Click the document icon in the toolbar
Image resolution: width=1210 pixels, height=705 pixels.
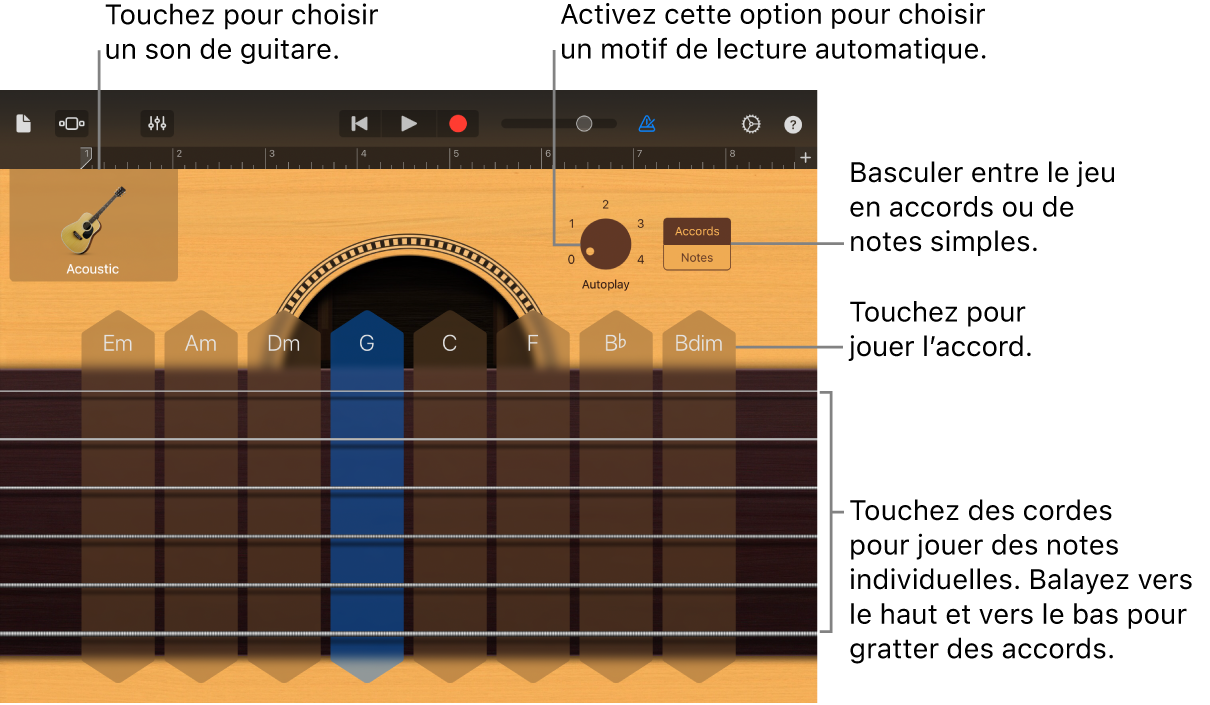[x=24, y=123]
